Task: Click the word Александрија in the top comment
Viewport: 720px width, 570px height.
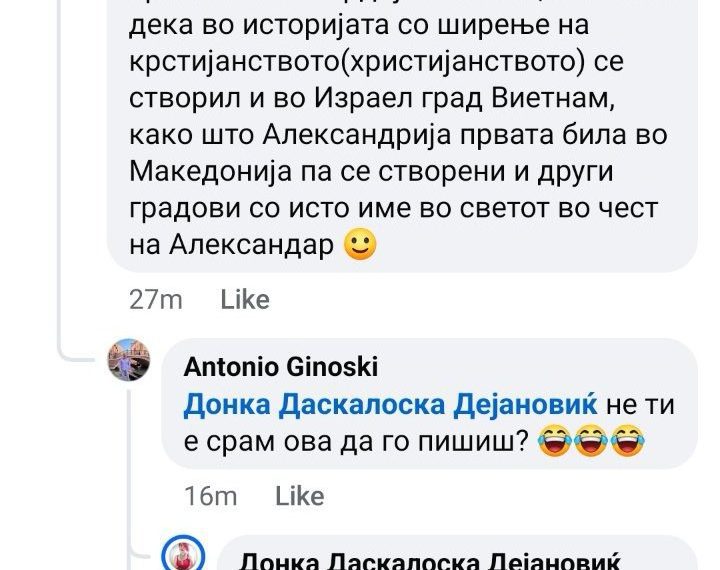Action: point(357,135)
